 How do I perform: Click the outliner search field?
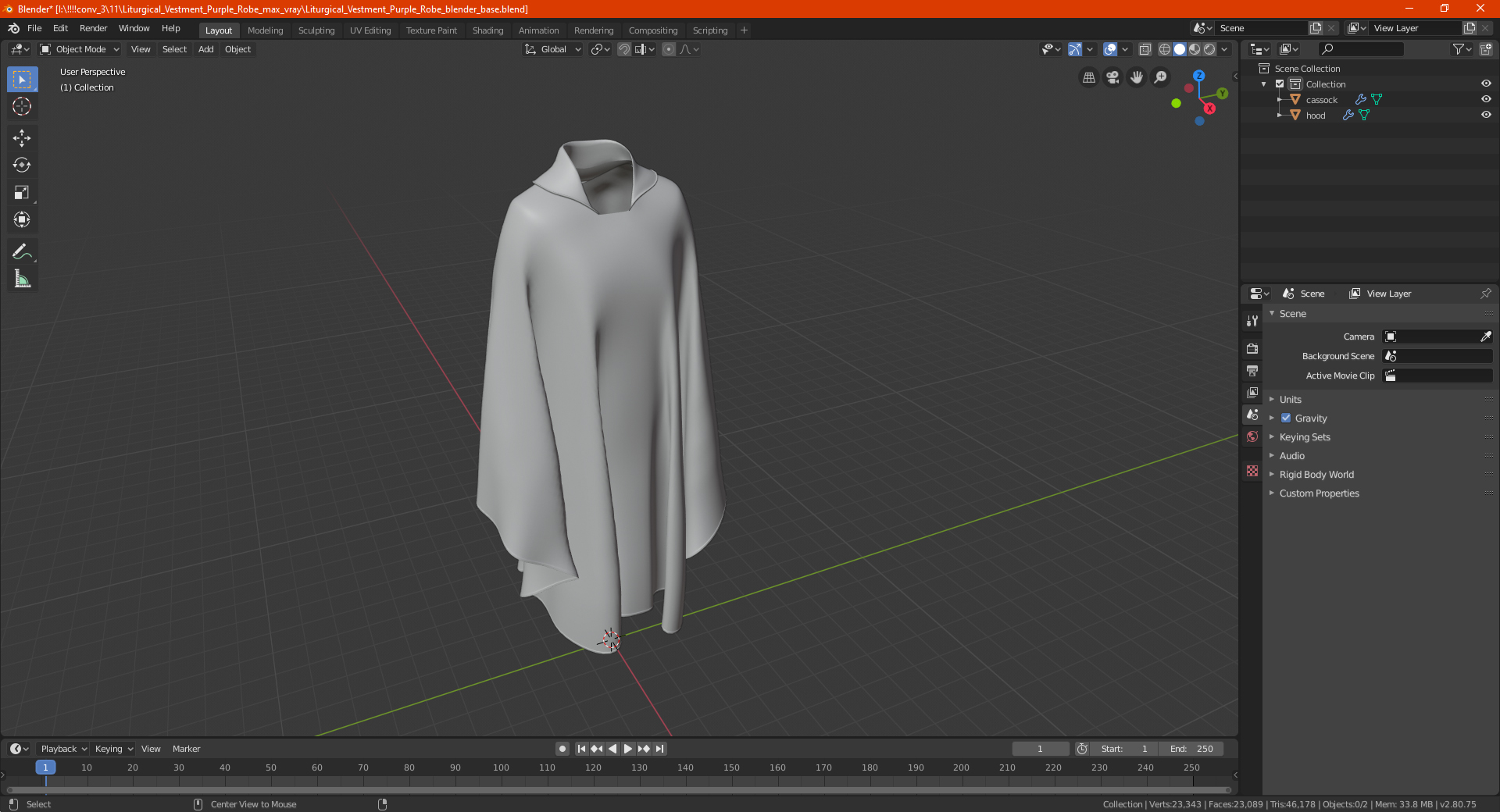coord(1360,49)
